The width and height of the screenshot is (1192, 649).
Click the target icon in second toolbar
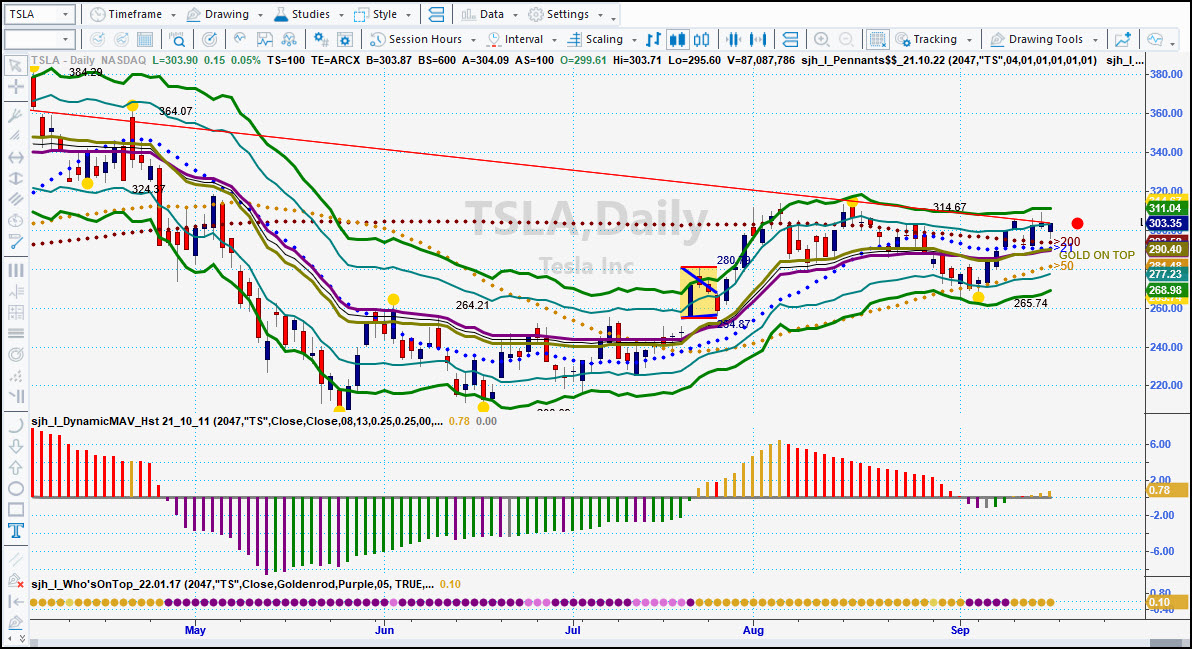click(210, 40)
